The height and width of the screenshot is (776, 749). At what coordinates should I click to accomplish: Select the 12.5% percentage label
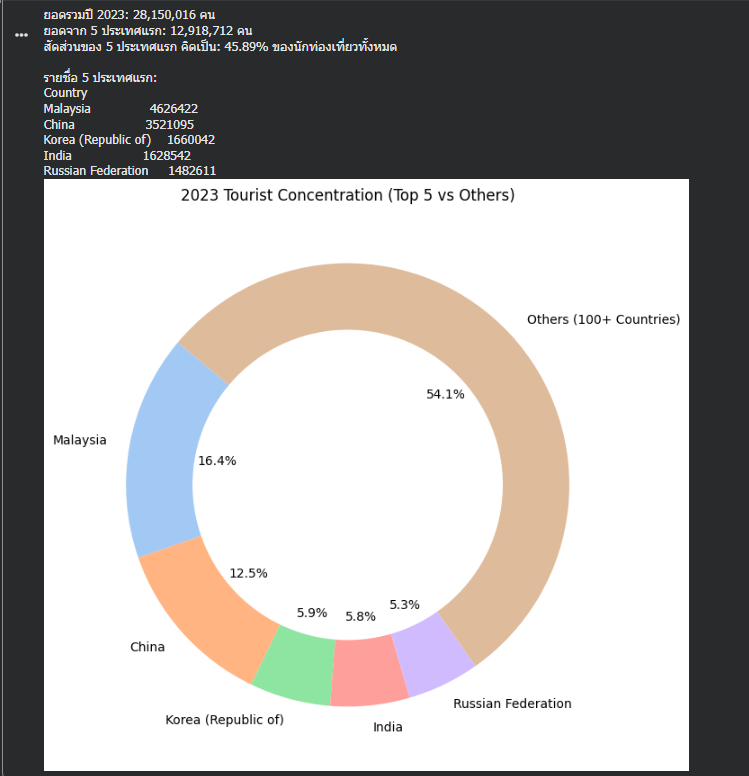(248, 574)
